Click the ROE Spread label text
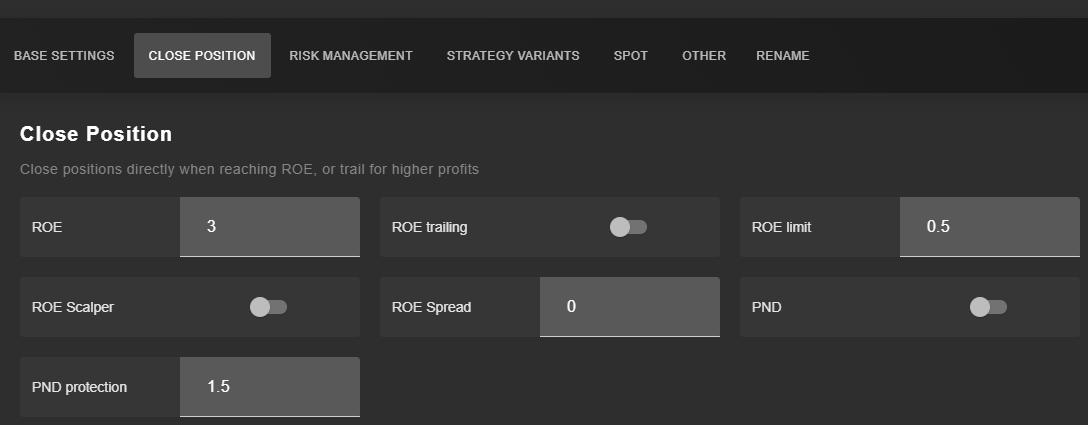 432,307
